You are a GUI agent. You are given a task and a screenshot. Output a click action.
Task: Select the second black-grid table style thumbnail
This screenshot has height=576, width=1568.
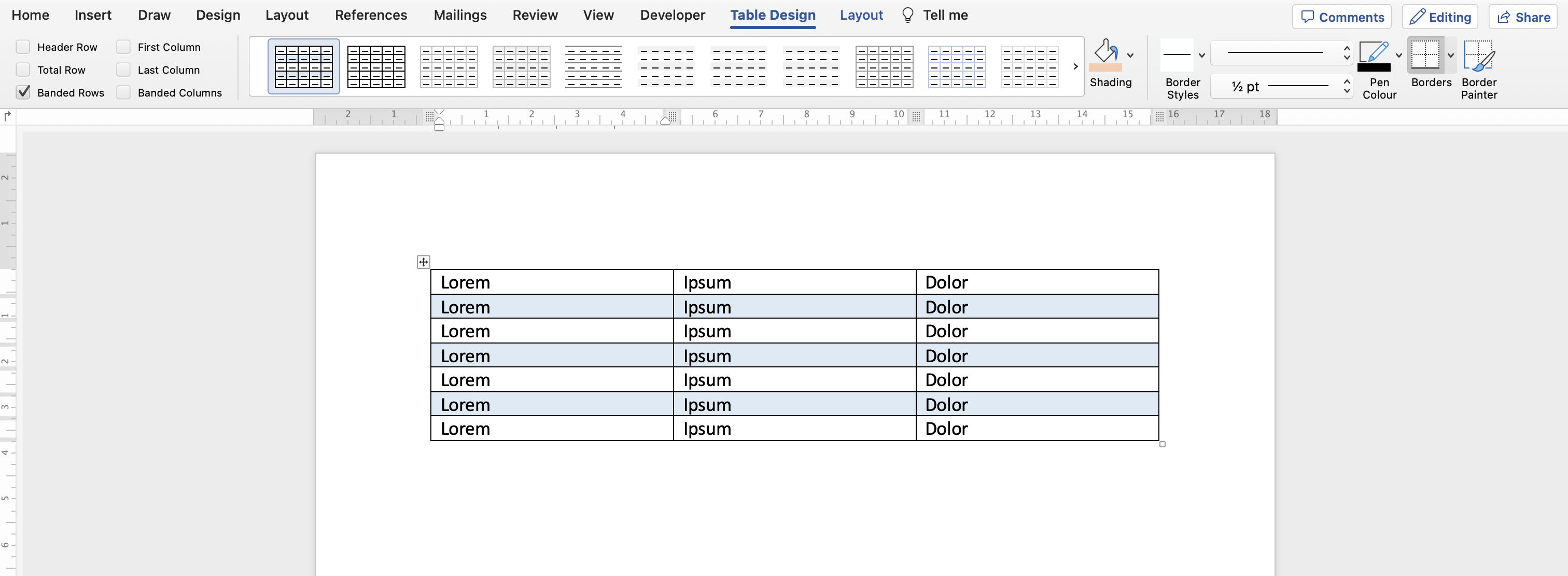(x=376, y=66)
